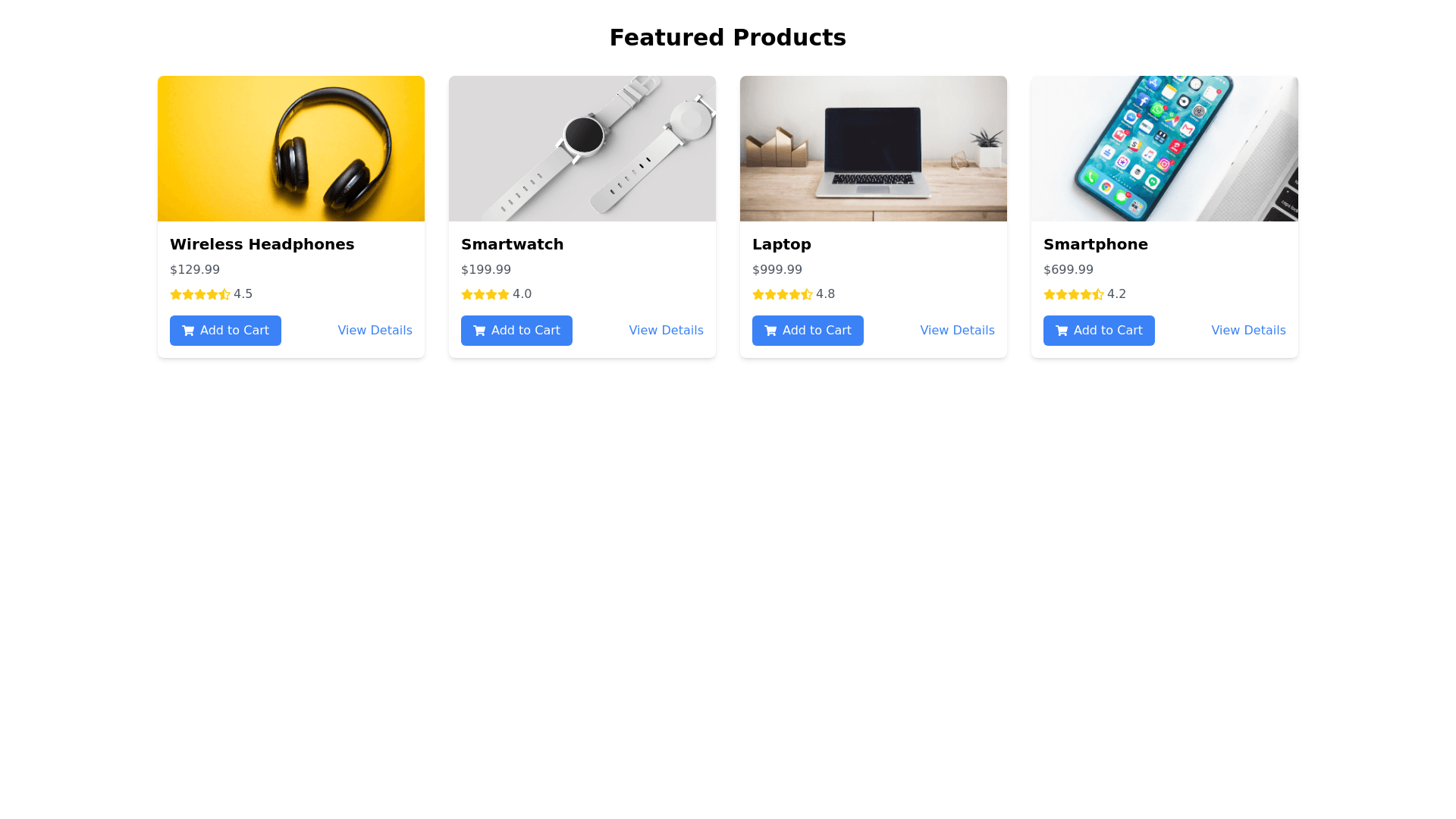This screenshot has width=1456, height=819.
Task: Click the Wireless Headphones star rating icons
Action: tap(200, 294)
